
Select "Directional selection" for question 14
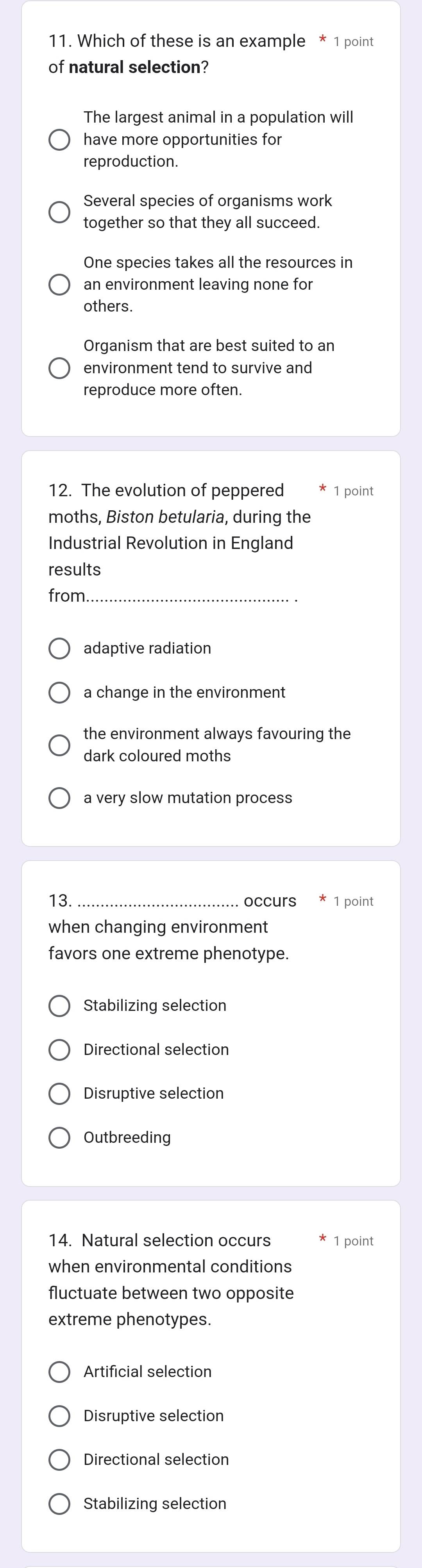(60, 1459)
